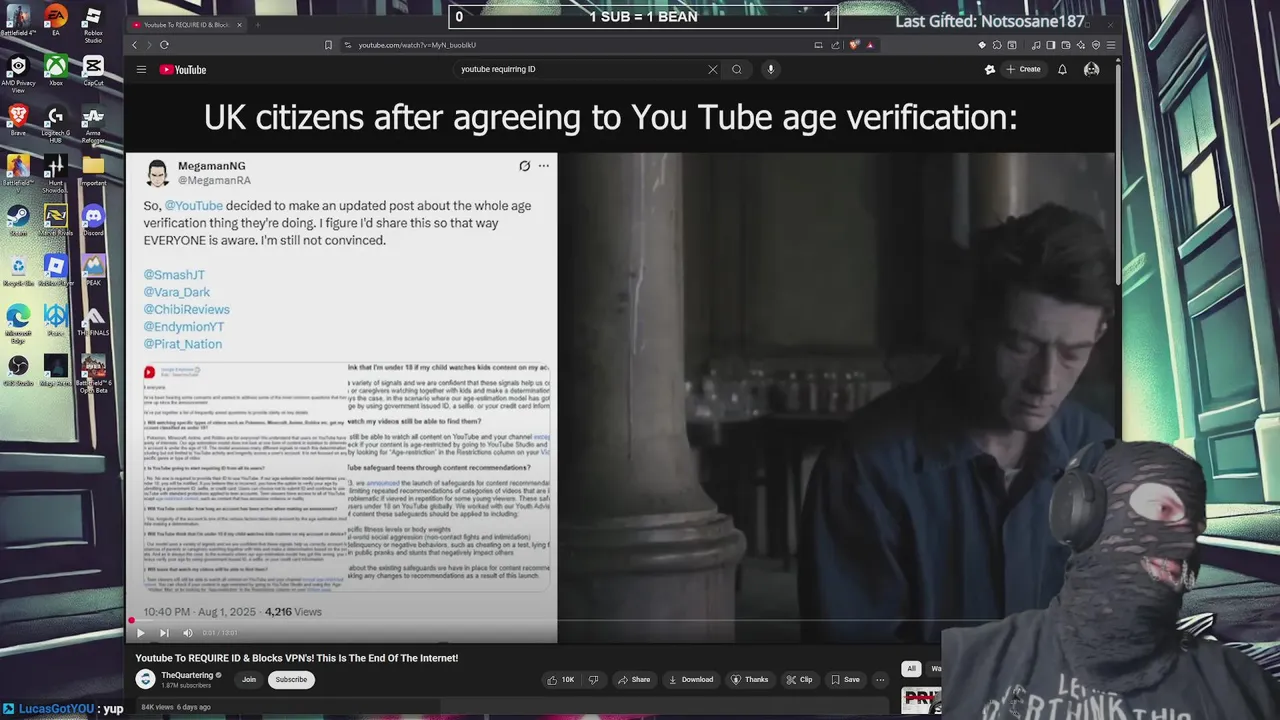1280x720 pixels.
Task: Open TheQuartering channel name link
Action: coord(188,675)
